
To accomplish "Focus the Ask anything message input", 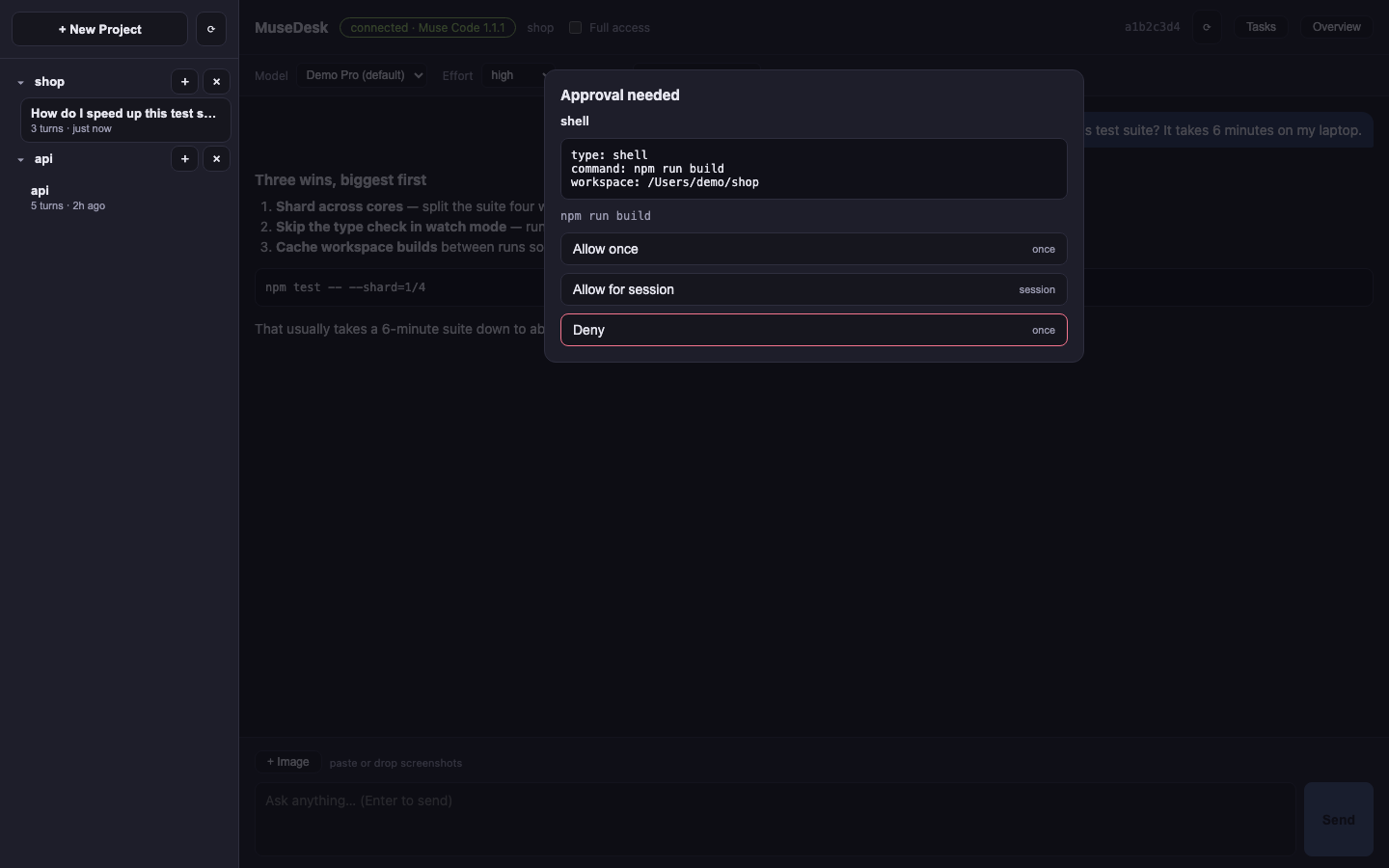I will point(775,819).
